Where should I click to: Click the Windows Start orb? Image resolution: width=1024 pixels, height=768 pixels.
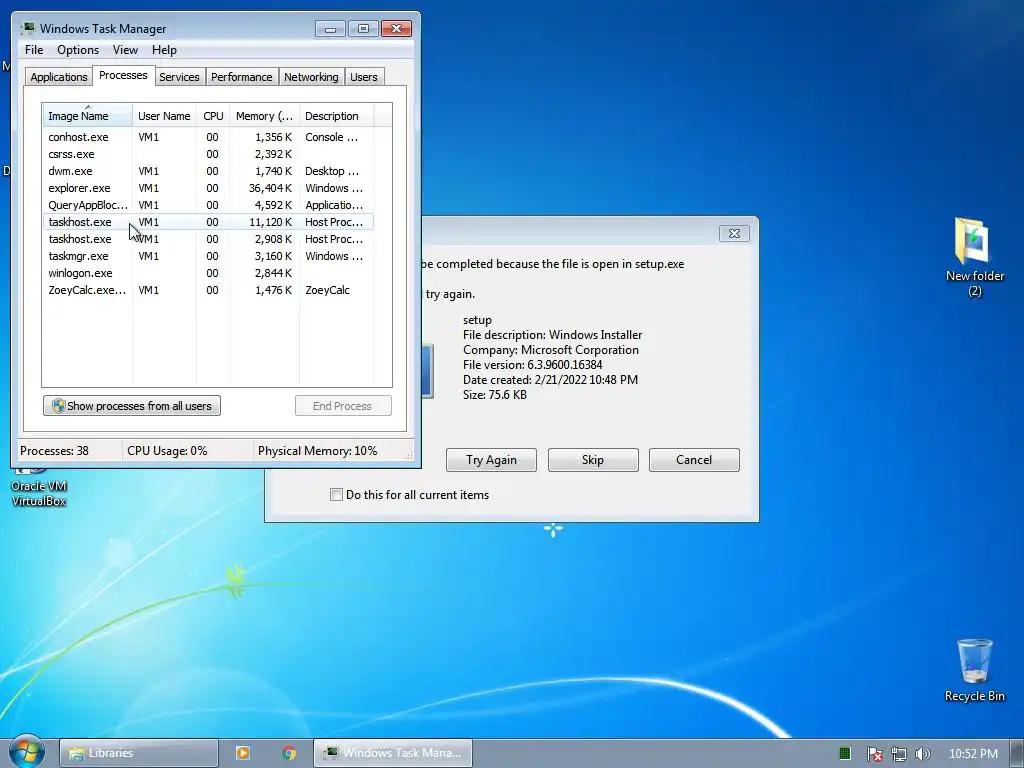click(x=26, y=752)
